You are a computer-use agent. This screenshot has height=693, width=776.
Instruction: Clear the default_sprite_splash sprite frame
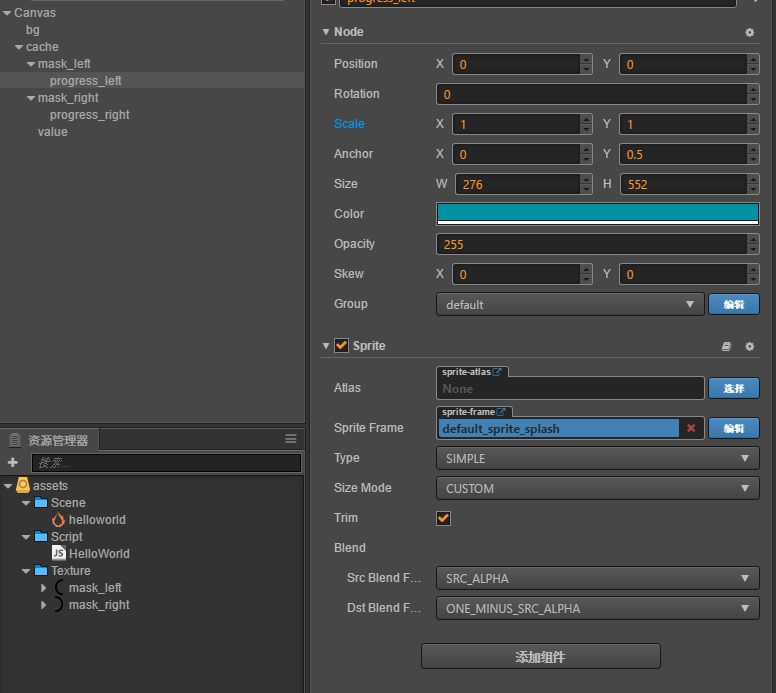(x=691, y=428)
